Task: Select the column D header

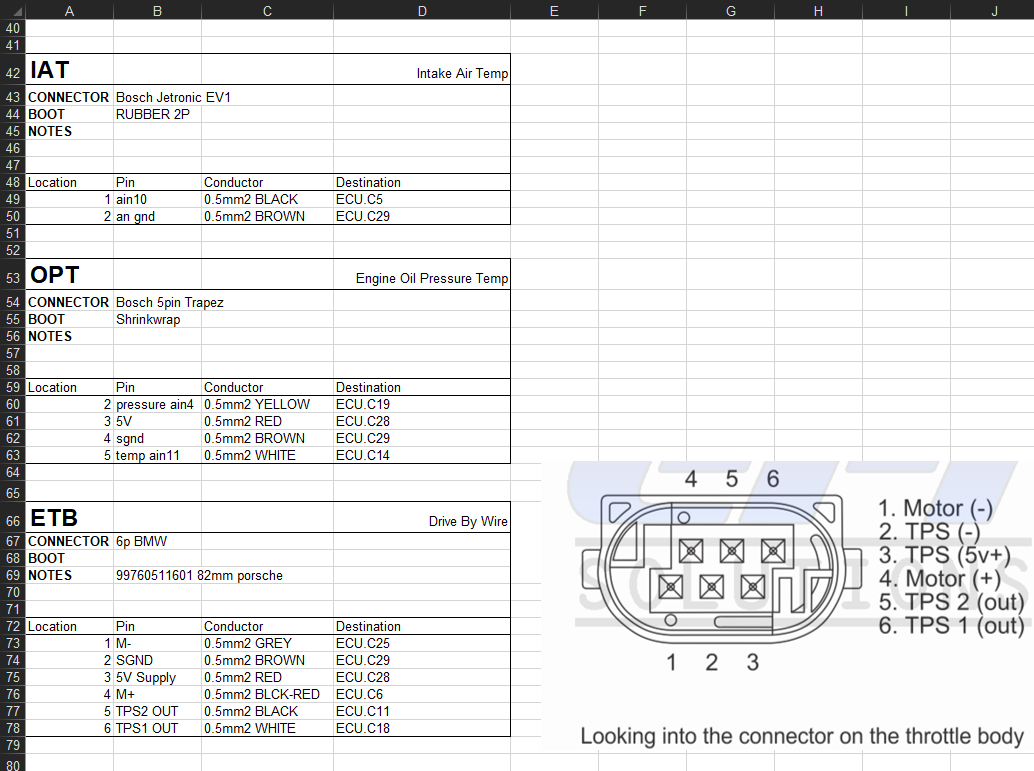Action: [422, 10]
